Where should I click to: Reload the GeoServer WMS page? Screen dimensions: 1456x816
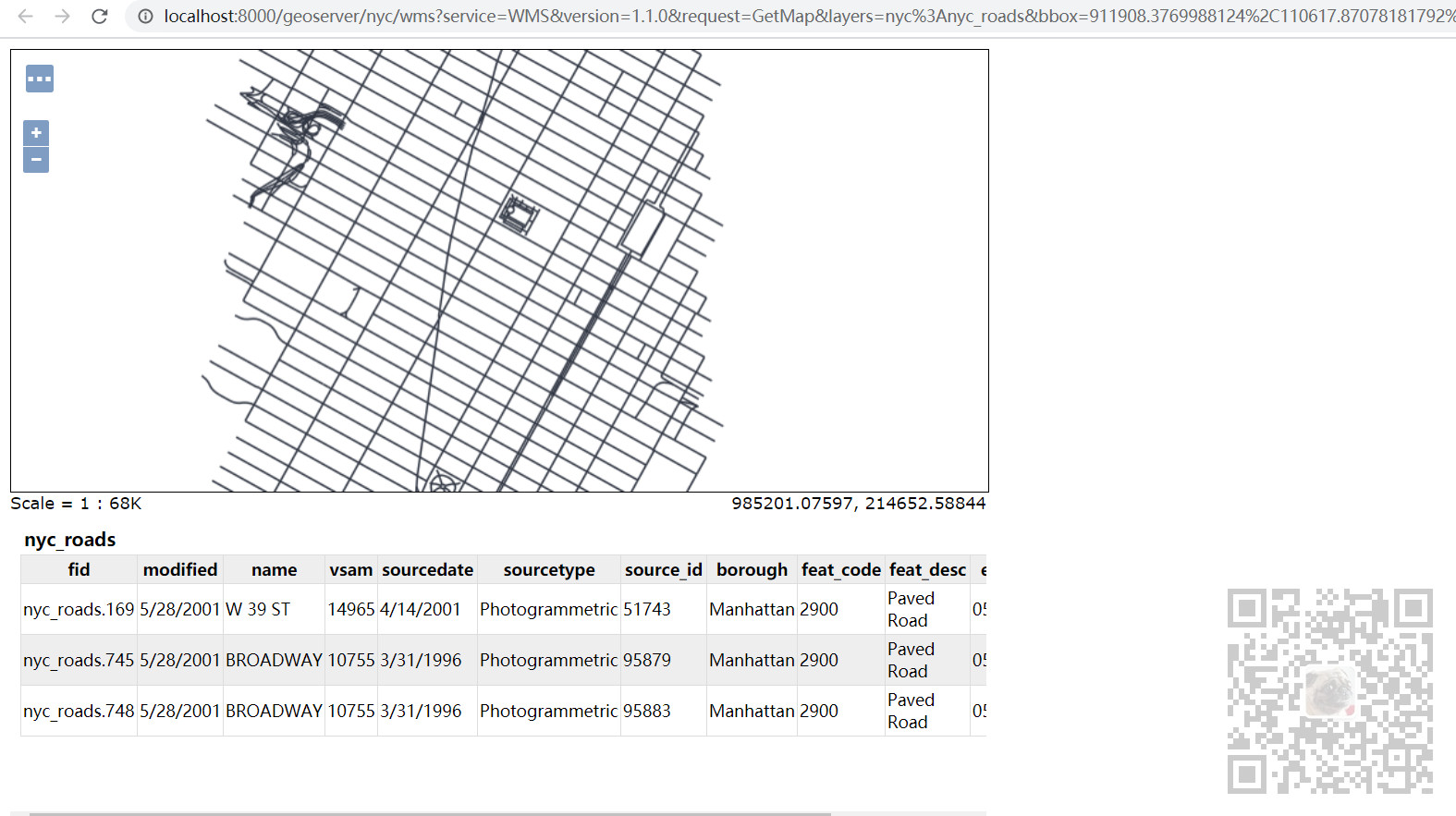point(100,16)
